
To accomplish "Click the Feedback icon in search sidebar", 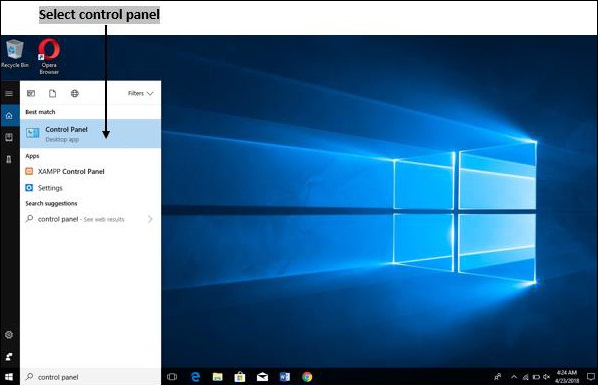I will [9, 357].
